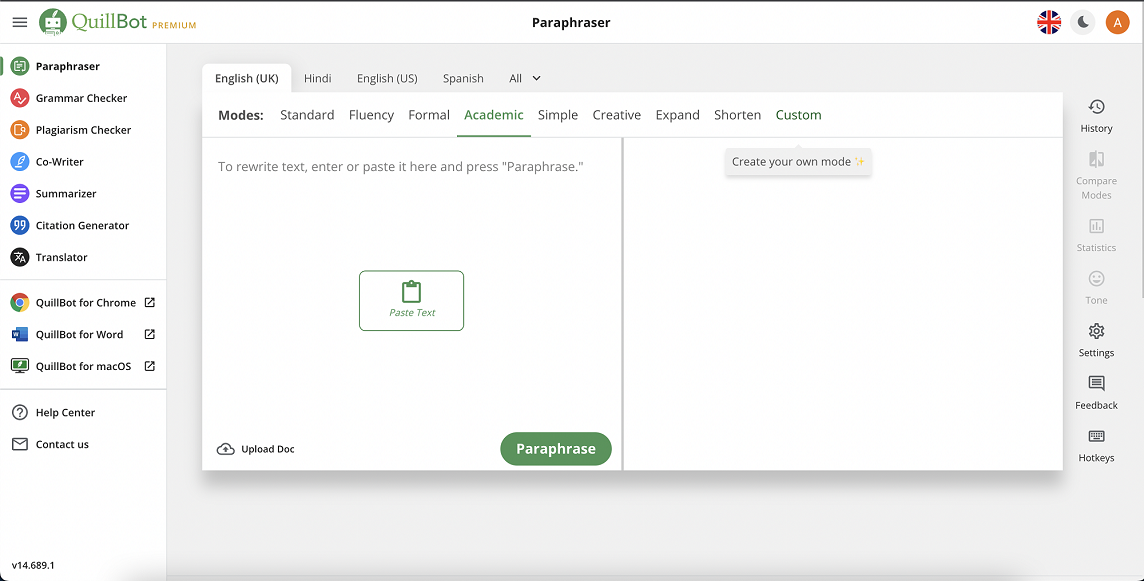Open the Summarizer tool
Viewport: 1144px width, 581px height.
click(x=66, y=194)
